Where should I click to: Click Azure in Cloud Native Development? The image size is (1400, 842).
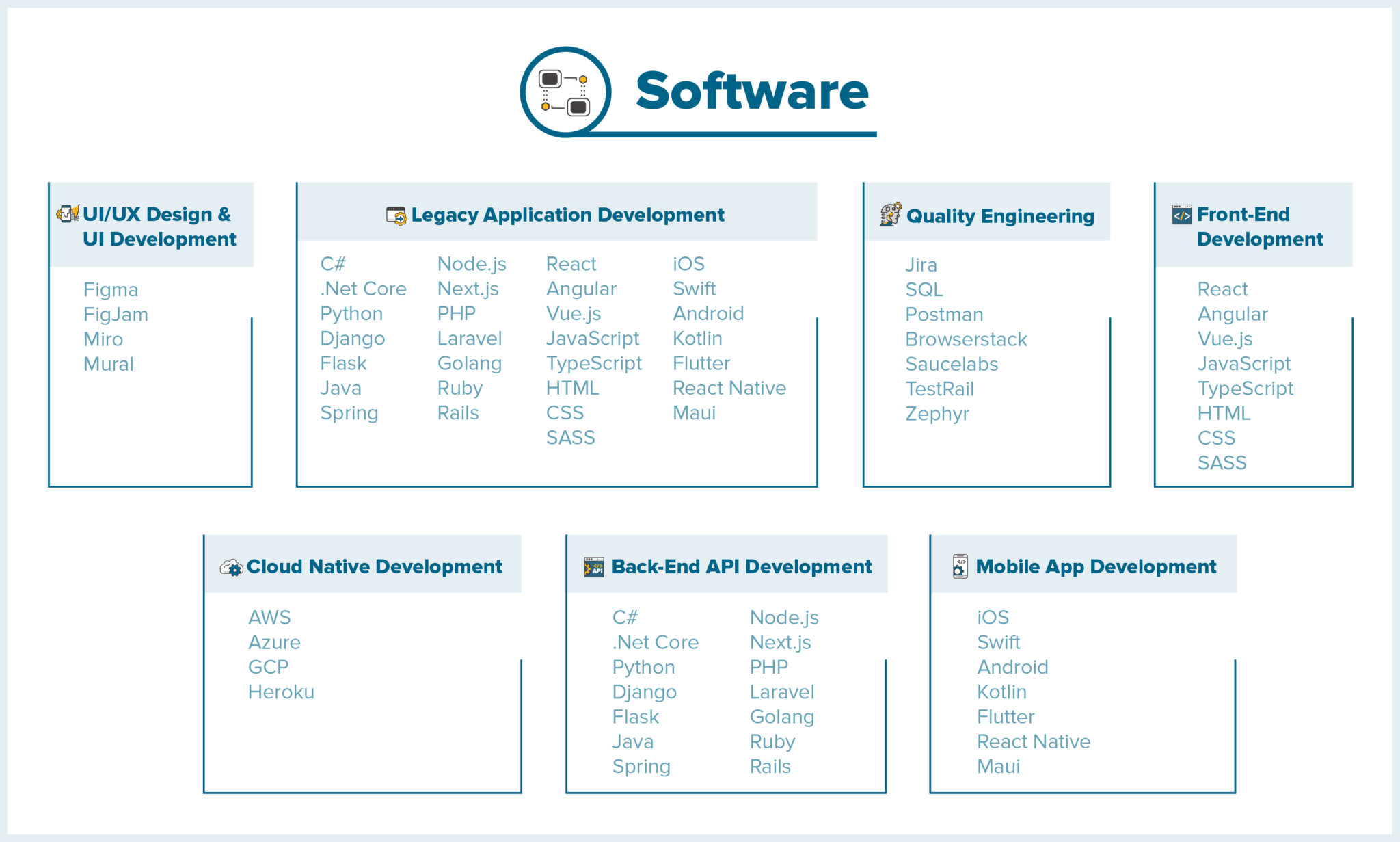coord(274,643)
